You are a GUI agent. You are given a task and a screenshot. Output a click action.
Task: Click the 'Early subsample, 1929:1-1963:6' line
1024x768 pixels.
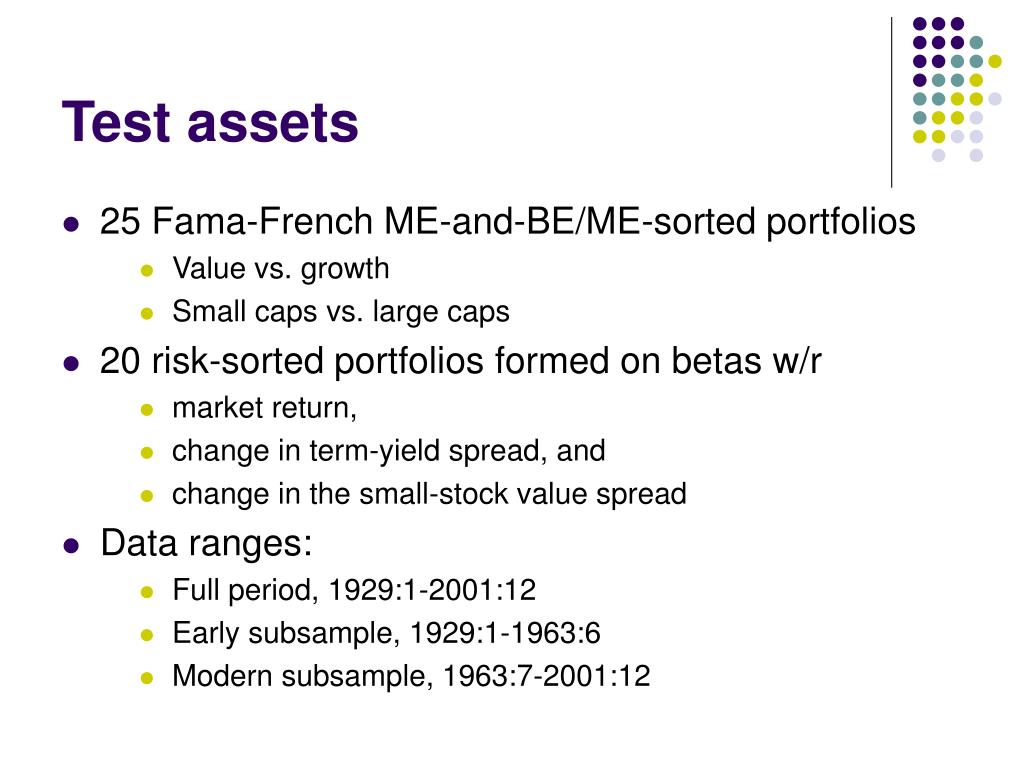386,633
